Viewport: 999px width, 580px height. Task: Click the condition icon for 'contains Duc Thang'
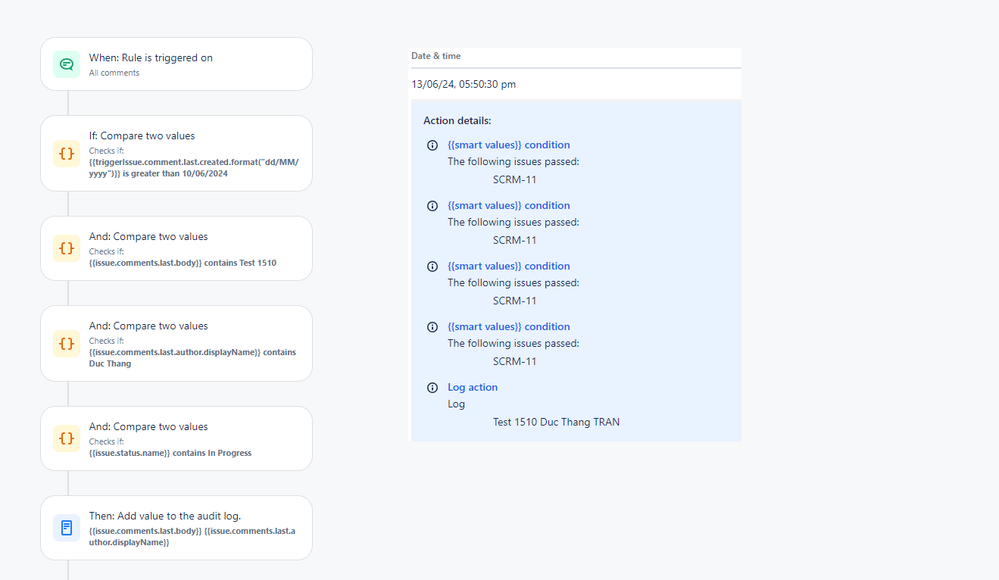[67, 344]
